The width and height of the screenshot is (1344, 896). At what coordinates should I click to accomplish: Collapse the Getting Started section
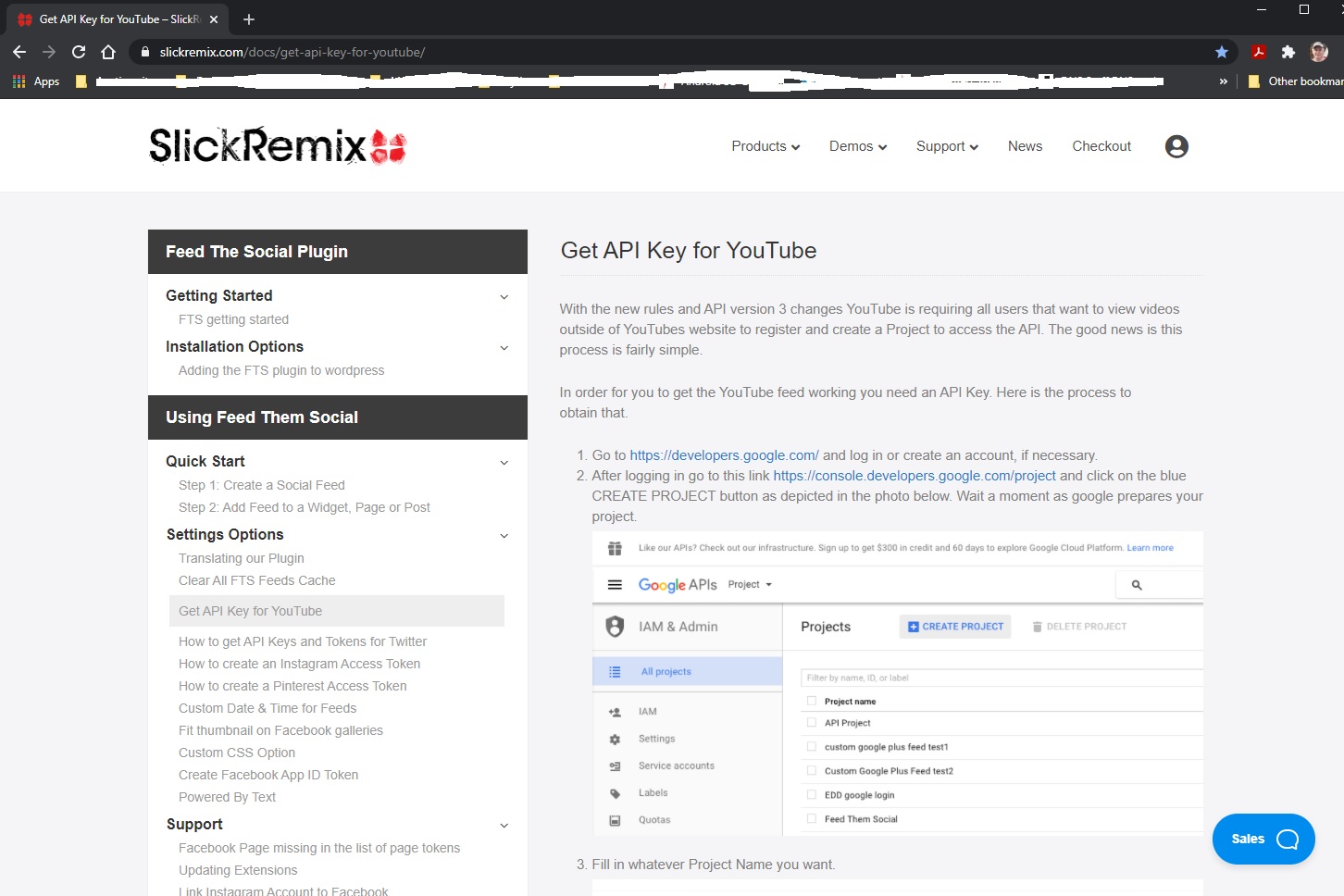coord(504,296)
